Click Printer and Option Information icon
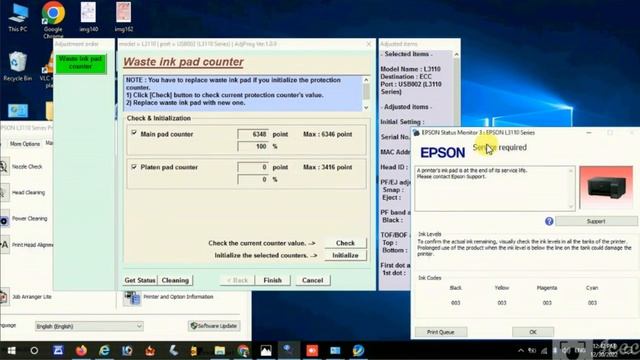This screenshot has width=640, height=360. point(132,298)
